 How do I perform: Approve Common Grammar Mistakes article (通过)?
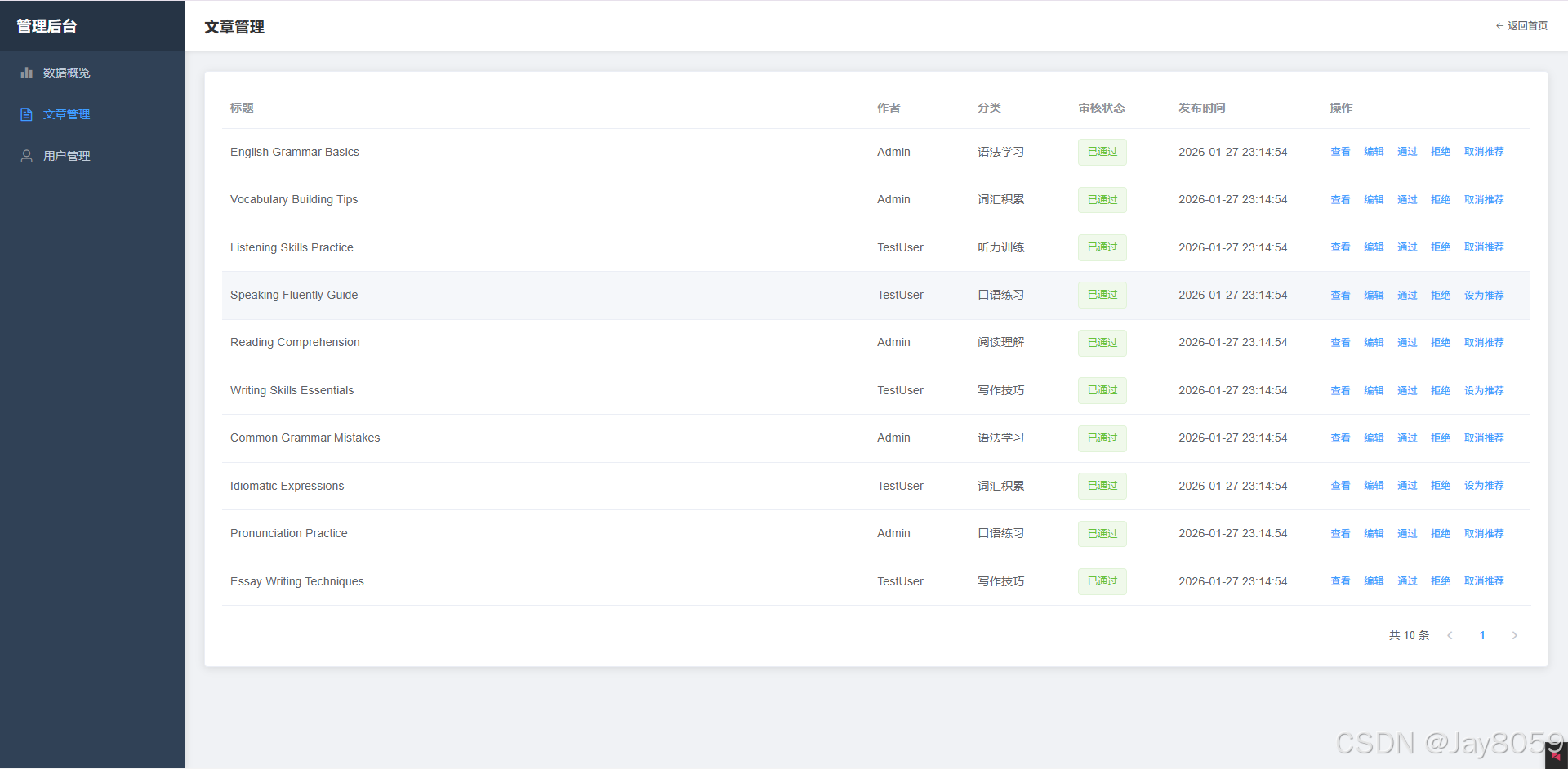point(1407,438)
